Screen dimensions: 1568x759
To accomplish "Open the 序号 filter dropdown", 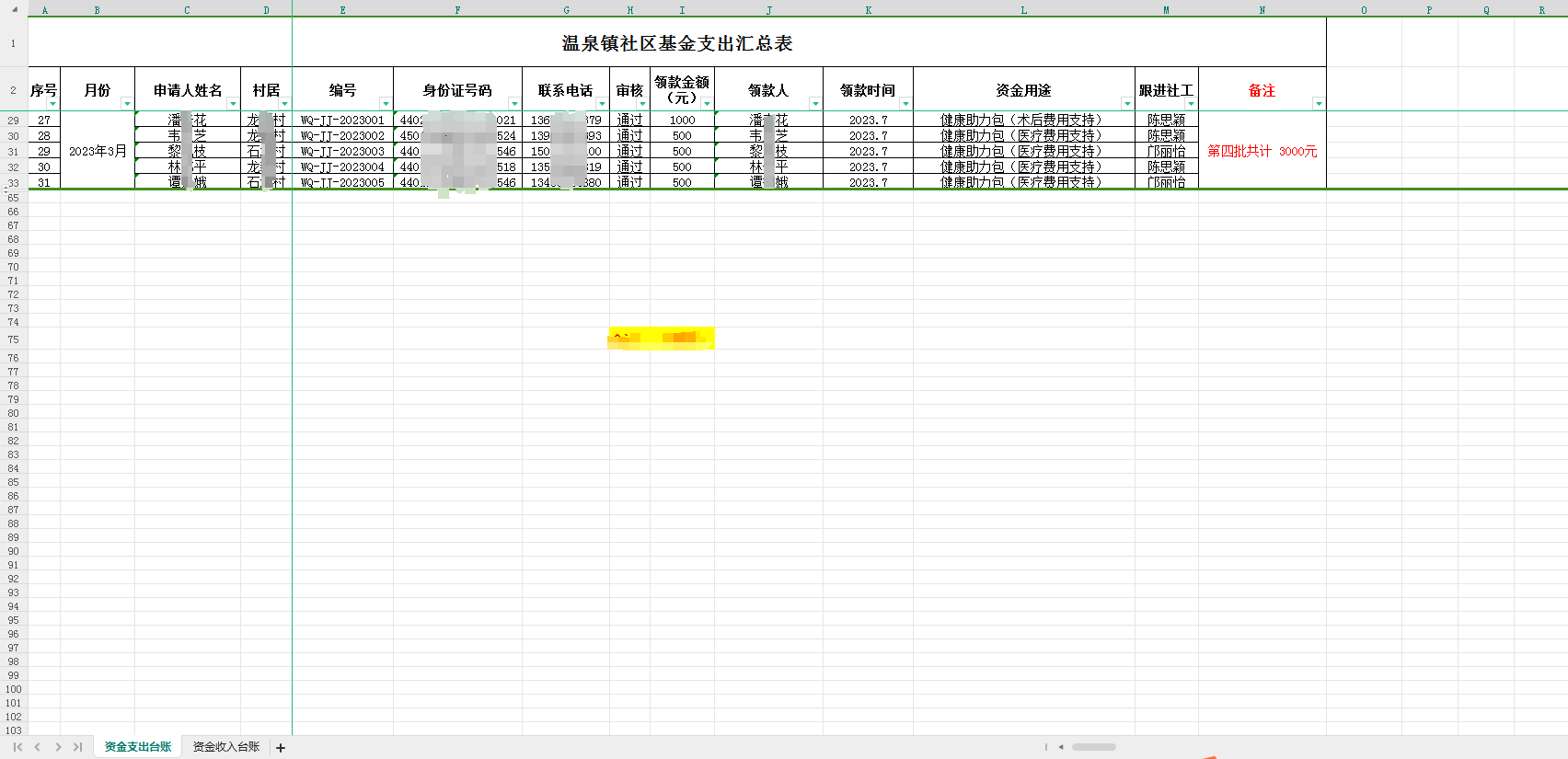I will [53, 104].
